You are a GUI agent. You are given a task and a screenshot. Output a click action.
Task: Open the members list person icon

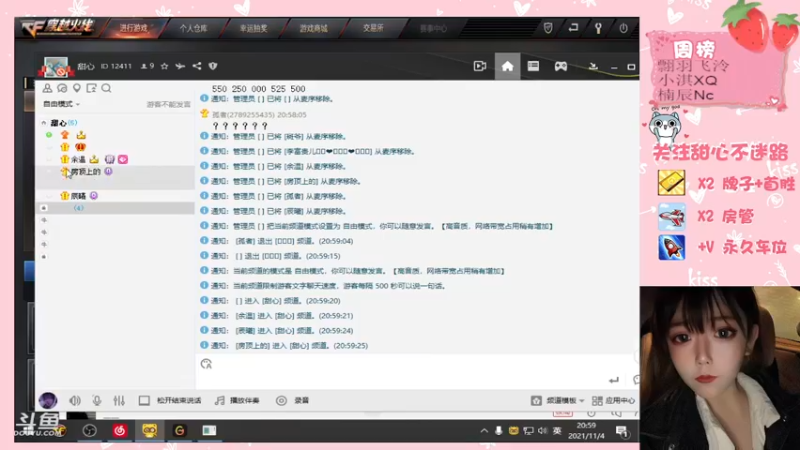click(47, 88)
